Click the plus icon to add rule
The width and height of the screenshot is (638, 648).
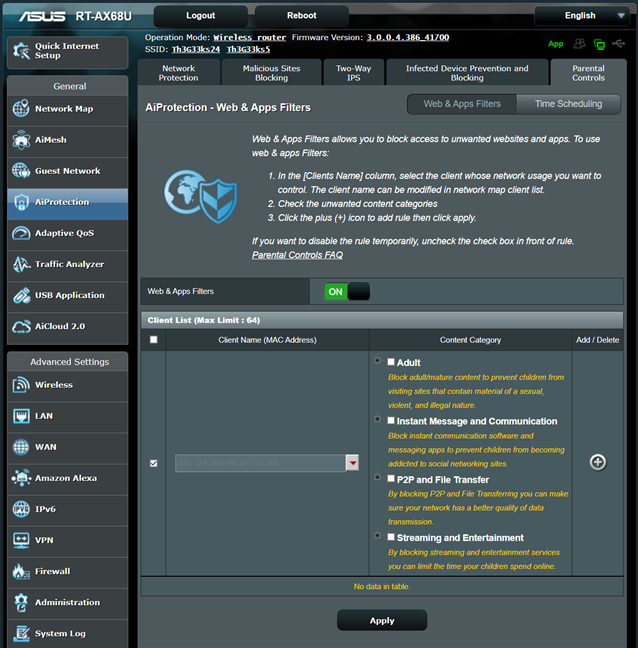pos(598,462)
